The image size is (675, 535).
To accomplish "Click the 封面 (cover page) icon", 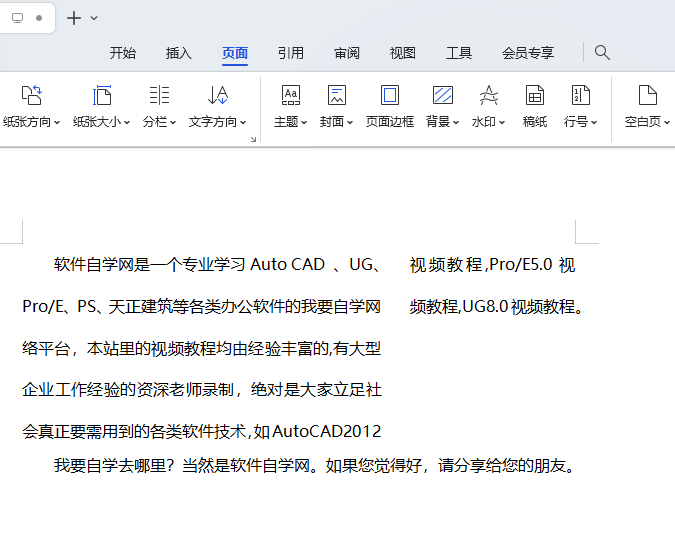I will (337, 95).
